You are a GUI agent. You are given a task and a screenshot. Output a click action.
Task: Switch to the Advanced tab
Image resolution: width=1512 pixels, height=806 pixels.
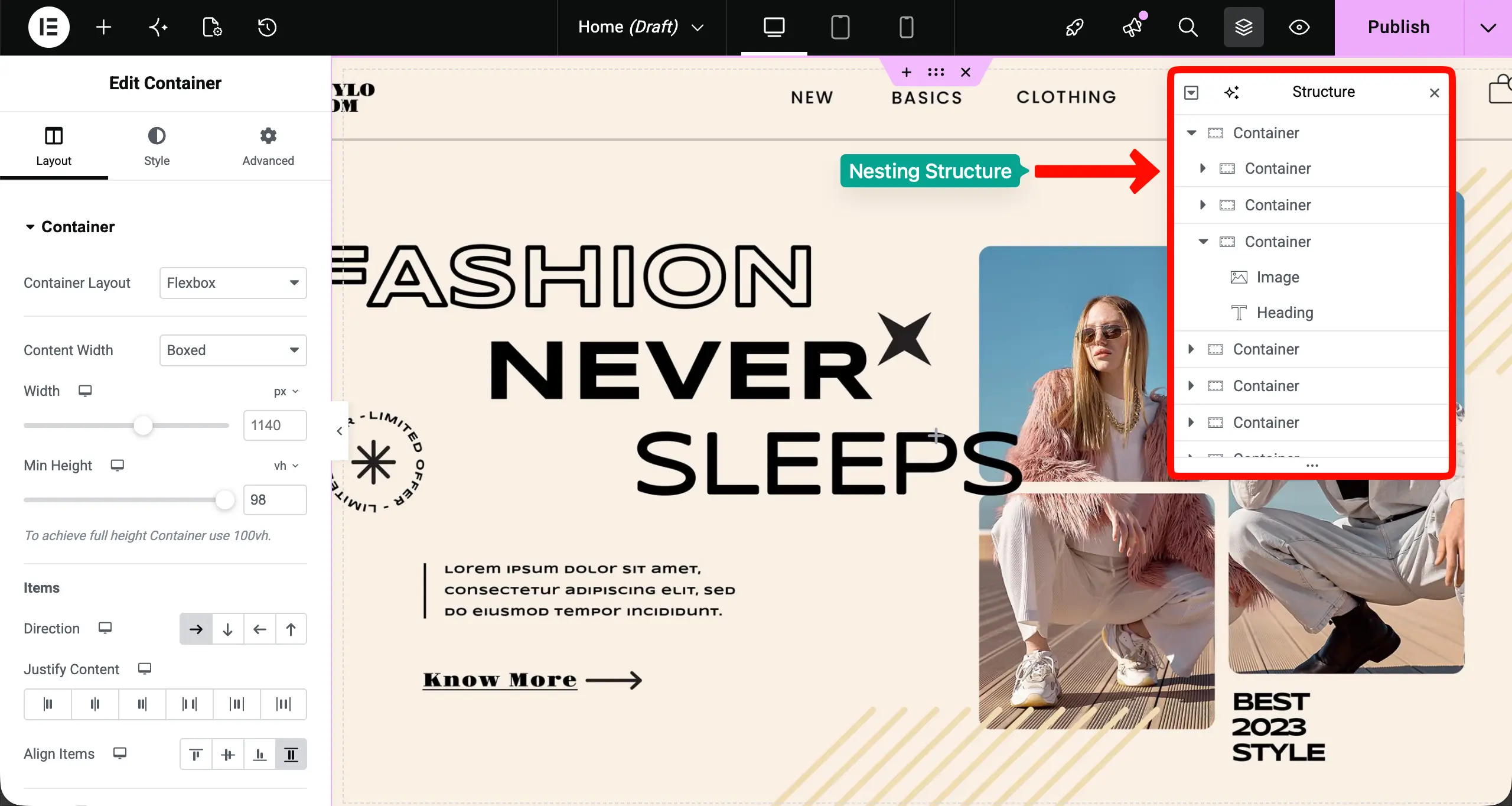tap(268, 146)
